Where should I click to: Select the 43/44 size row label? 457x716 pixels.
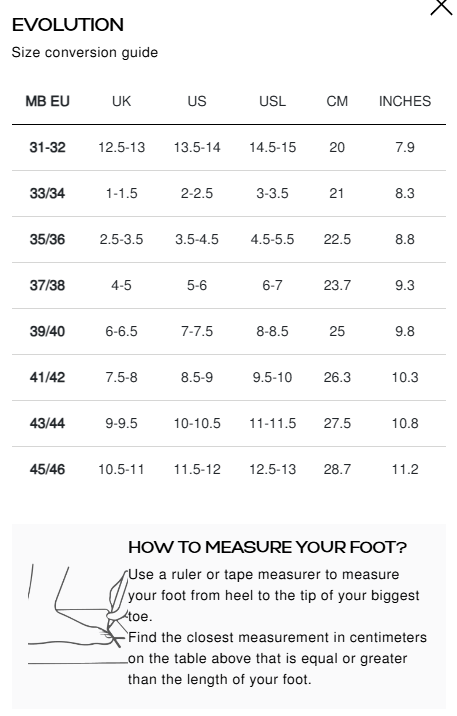tap(47, 423)
